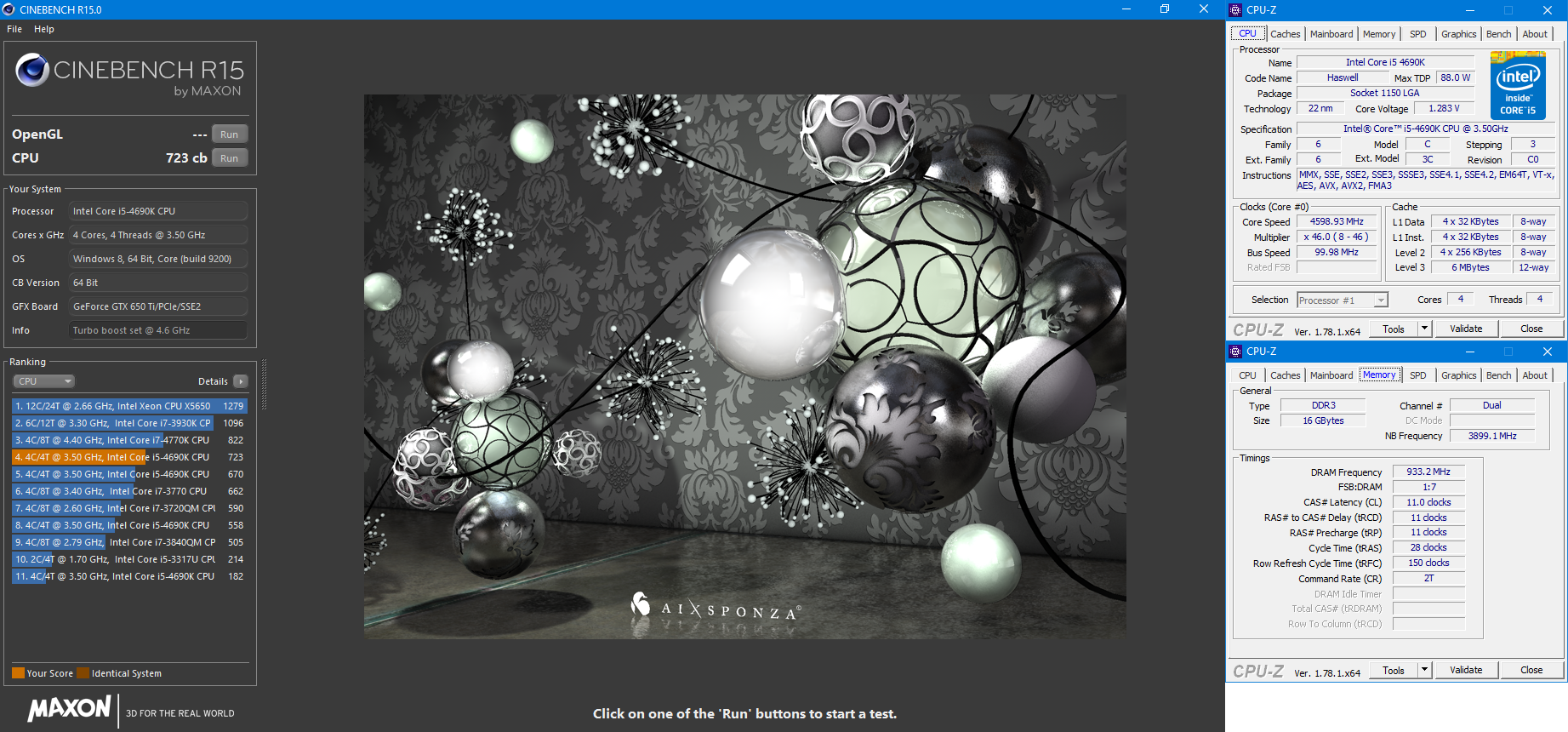Click the GFX Board field GeForce GTX 650

click(158, 306)
